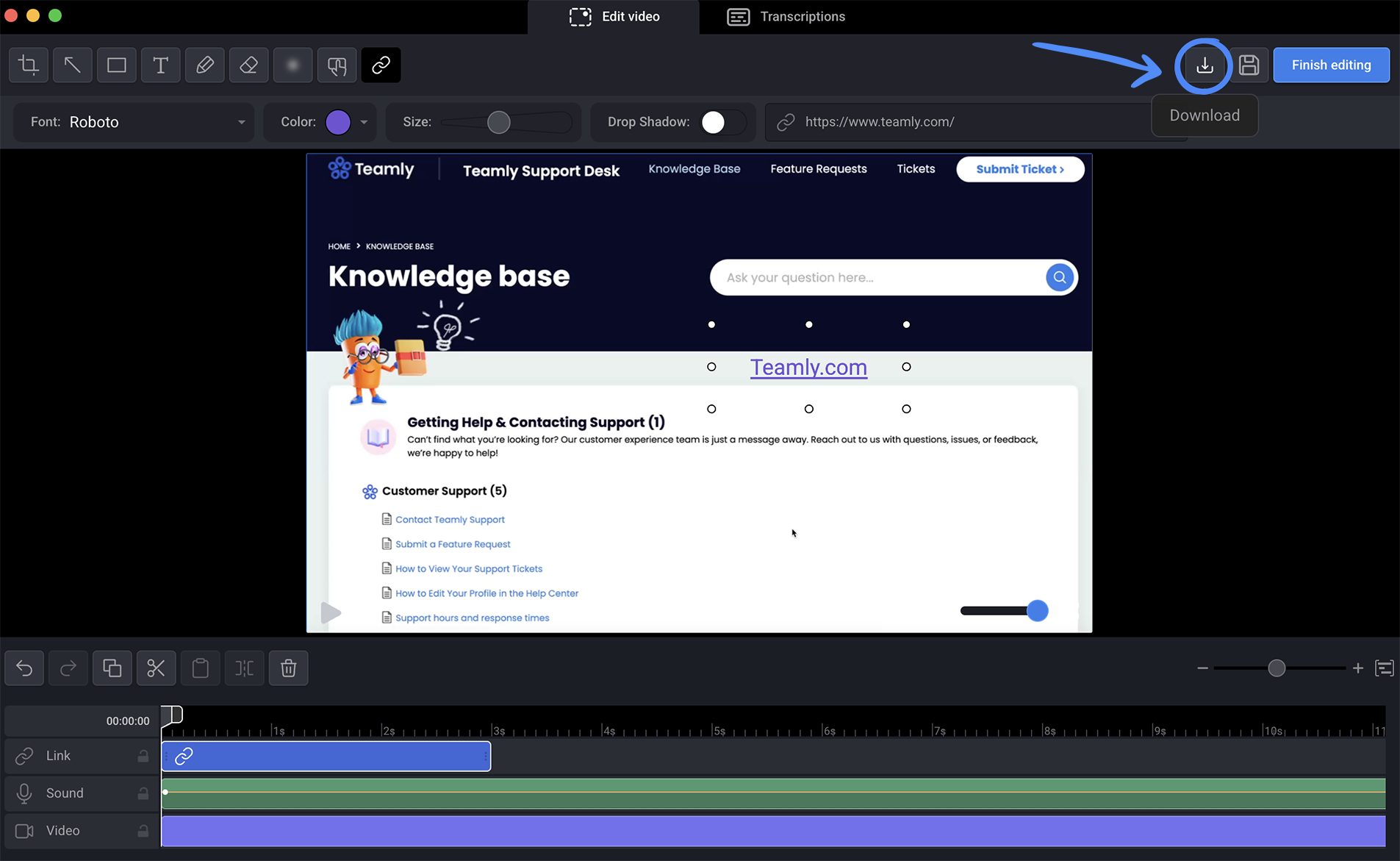The height and width of the screenshot is (861, 1400).
Task: Click the 5s mark on timeline ruler
Action: coord(718,731)
